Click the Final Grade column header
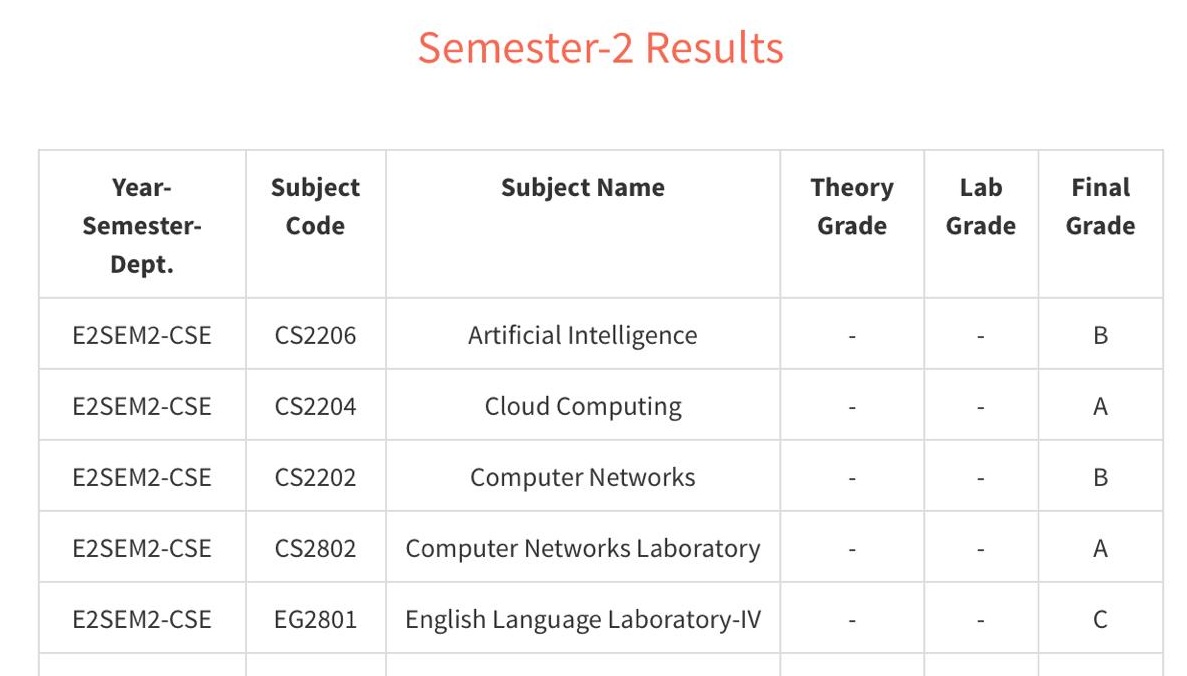Viewport: 1187px width, 676px height. coord(1100,206)
